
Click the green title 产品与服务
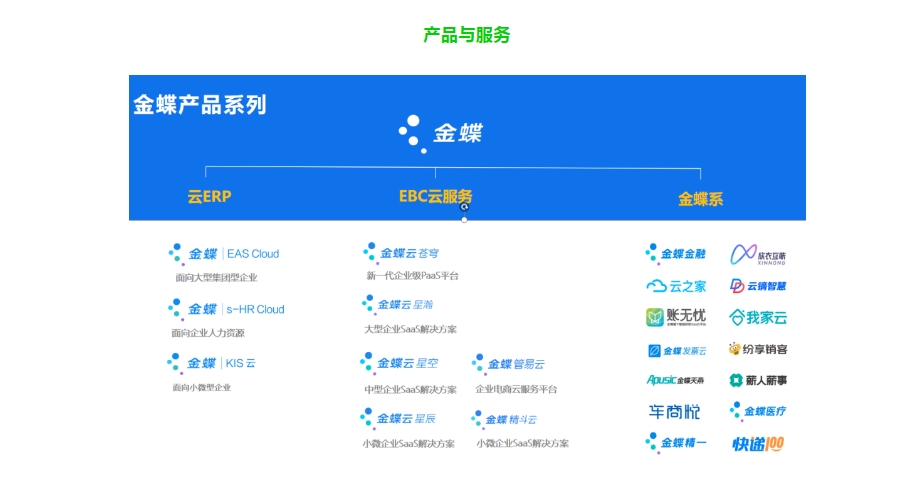[x=466, y=35]
